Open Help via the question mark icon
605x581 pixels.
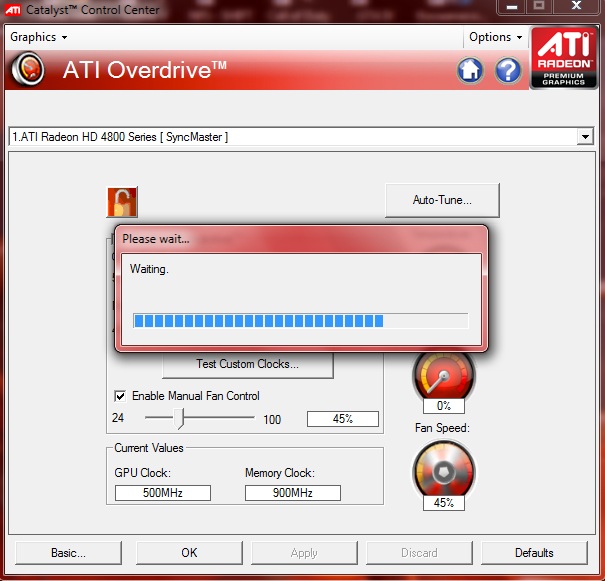pyautogui.click(x=508, y=70)
